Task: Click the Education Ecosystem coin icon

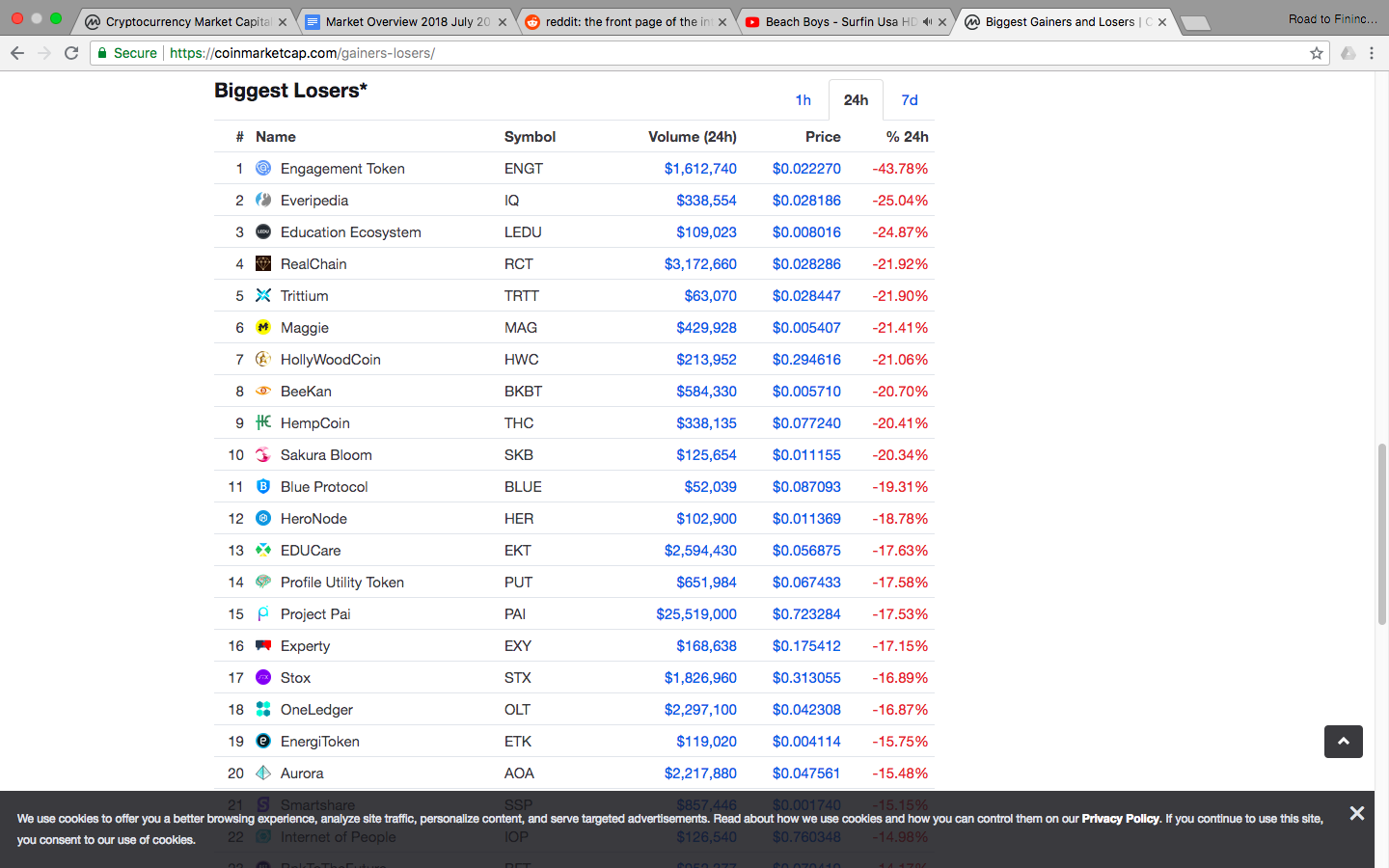Action: coord(263,231)
